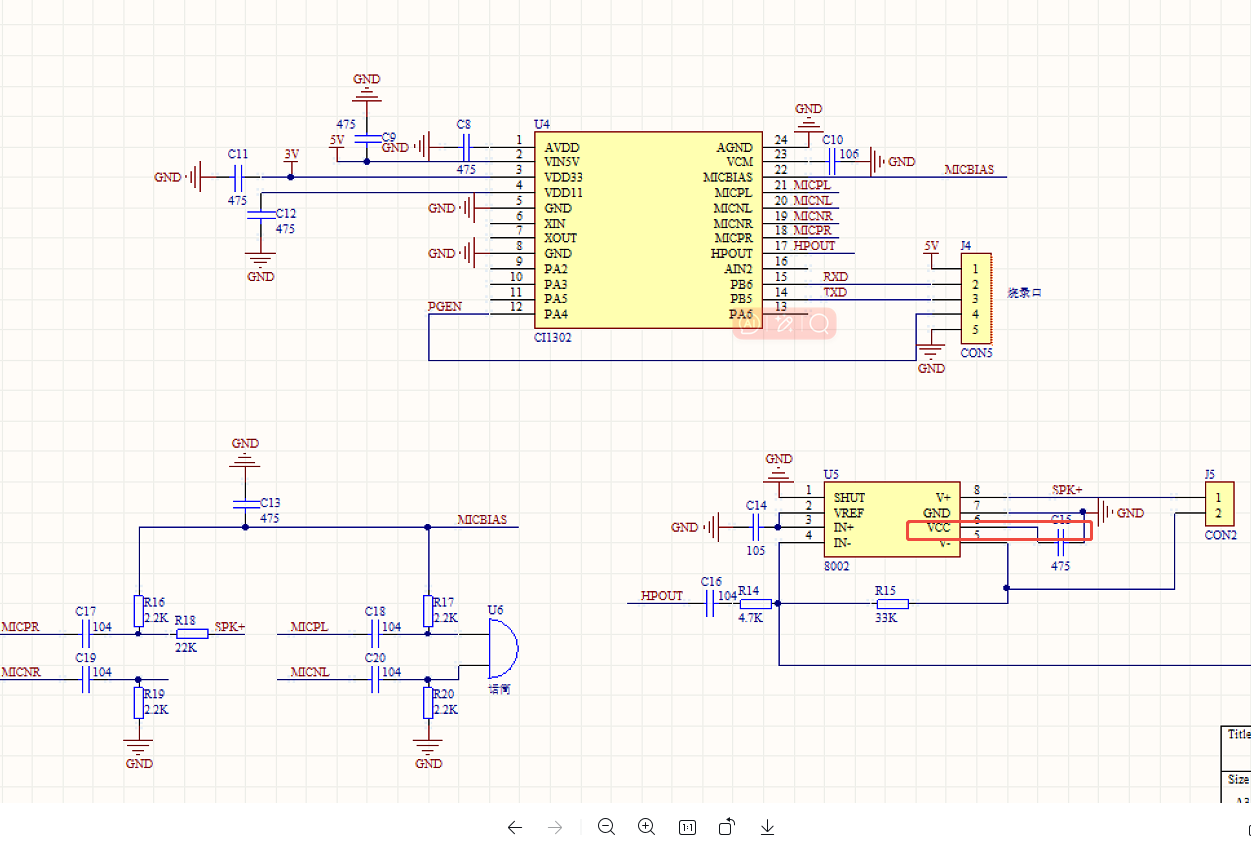Select the magic pen edit icon
1251x841 pixels.
(785, 323)
